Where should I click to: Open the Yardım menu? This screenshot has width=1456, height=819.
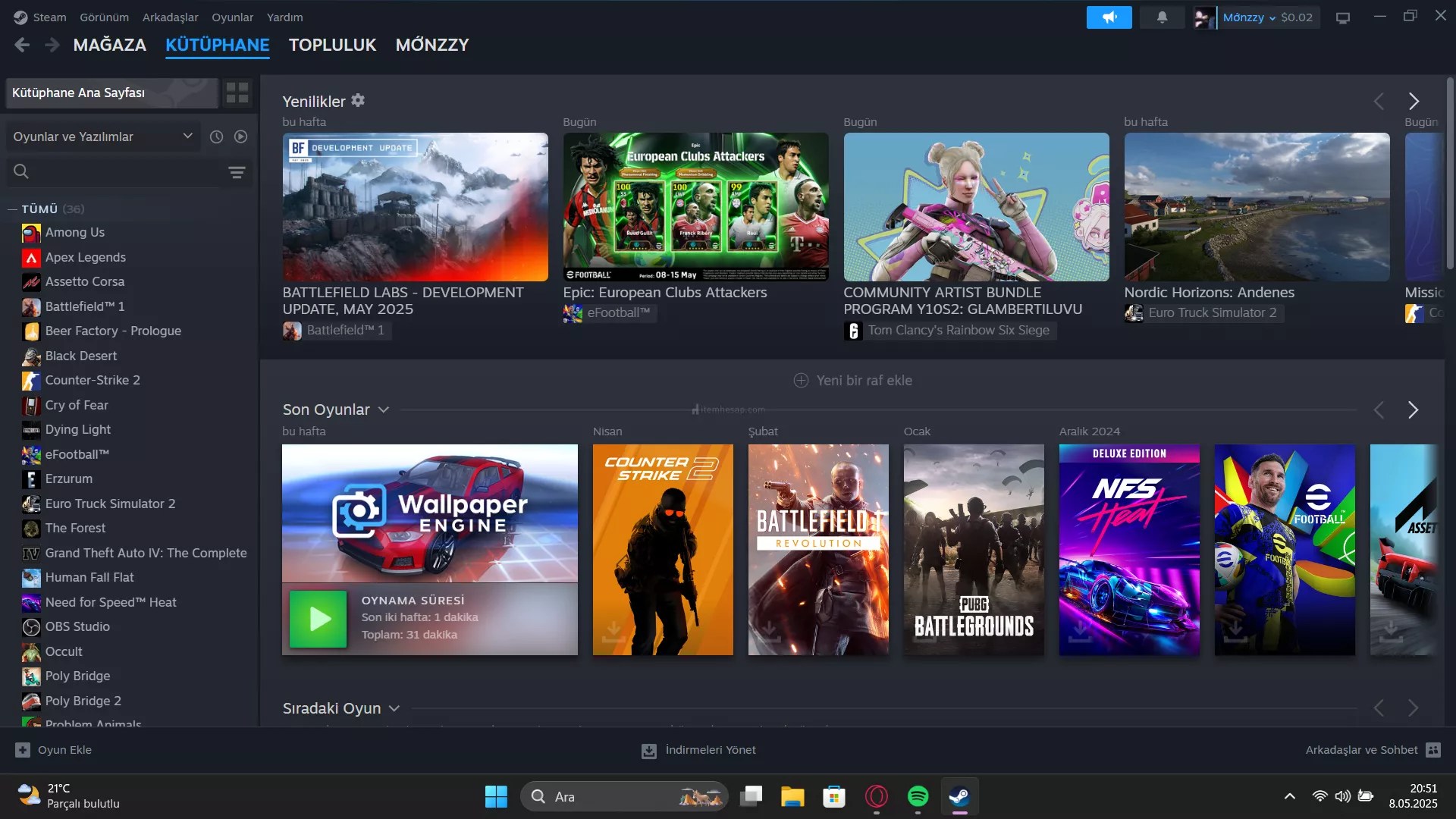(x=284, y=17)
